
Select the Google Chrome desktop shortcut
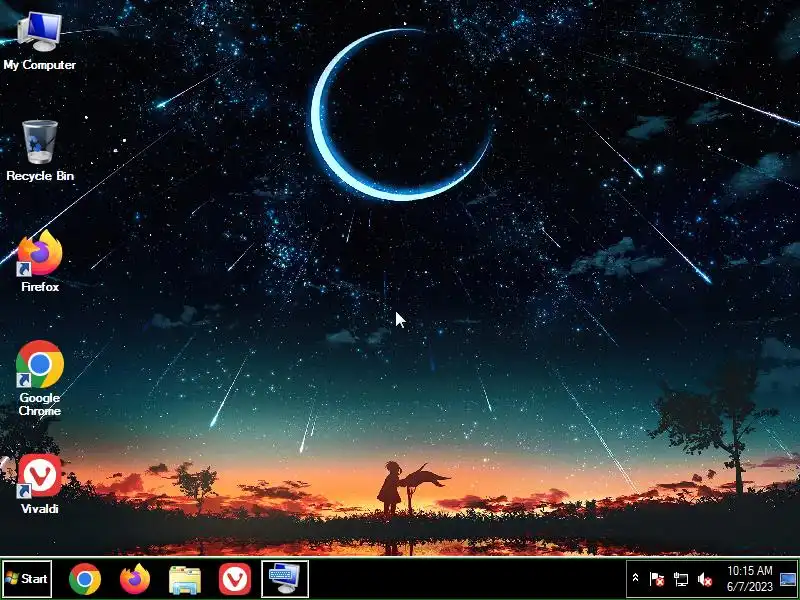[x=40, y=378]
